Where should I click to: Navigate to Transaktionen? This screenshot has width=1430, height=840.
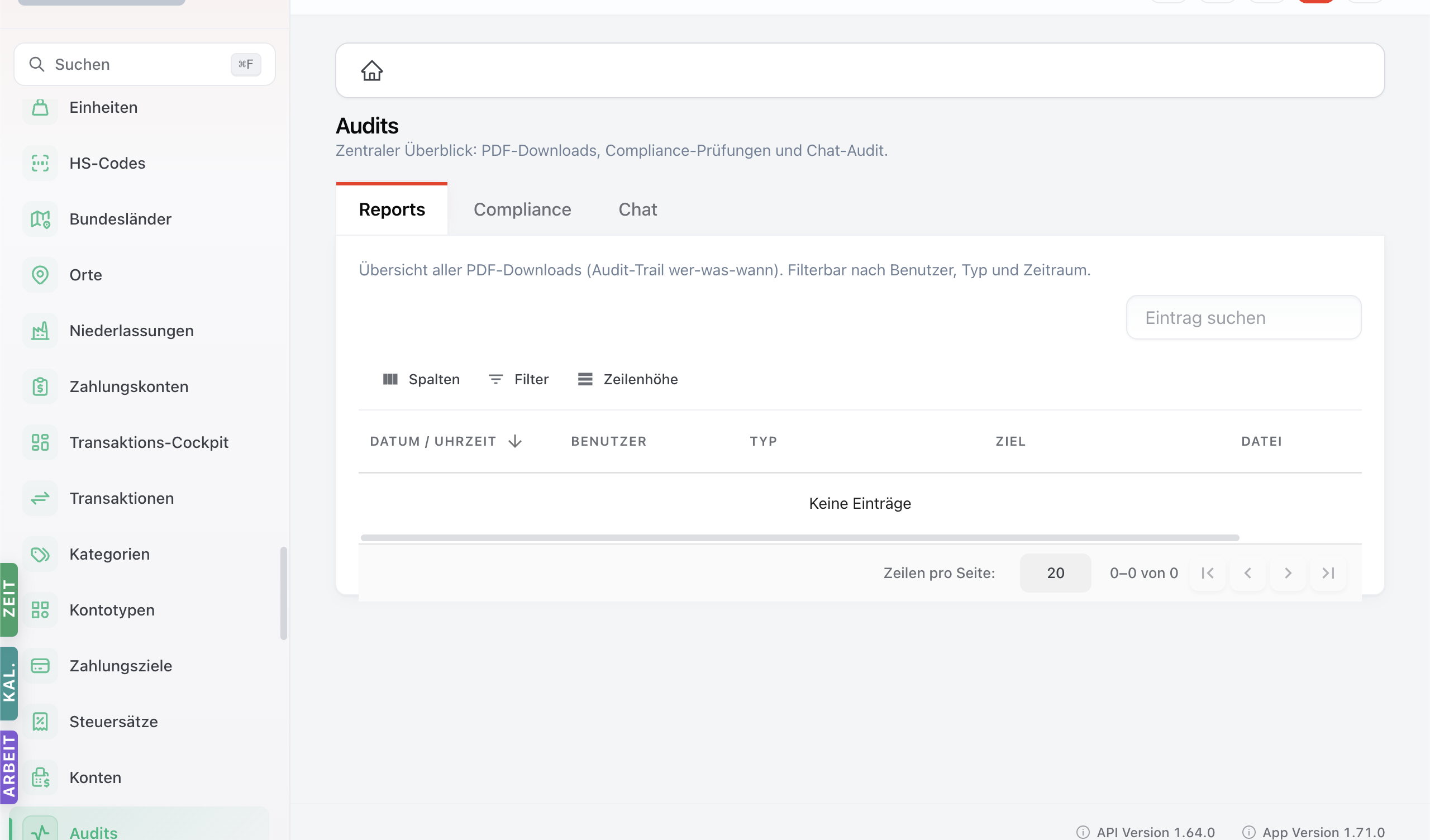click(121, 498)
